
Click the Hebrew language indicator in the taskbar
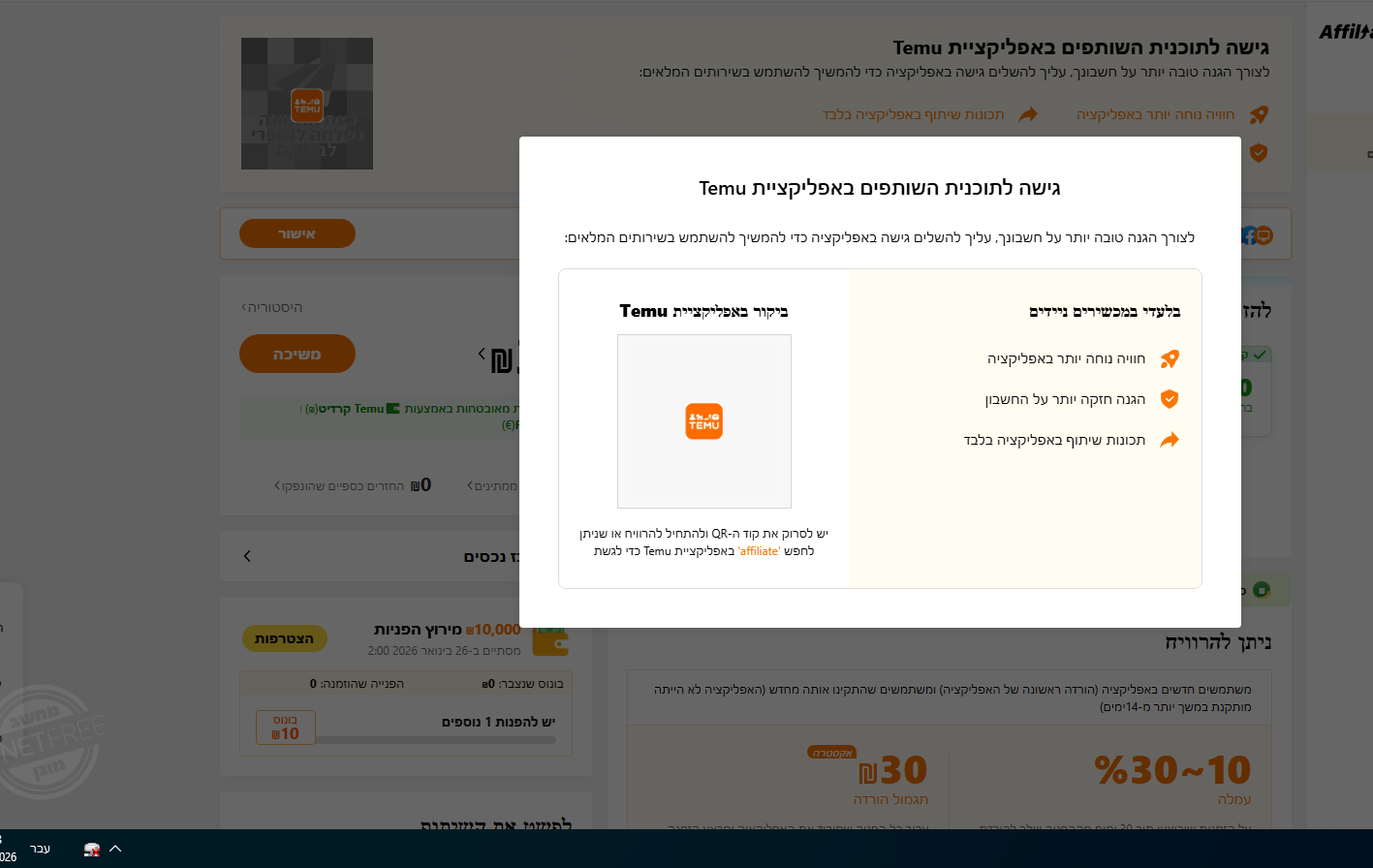click(40, 849)
